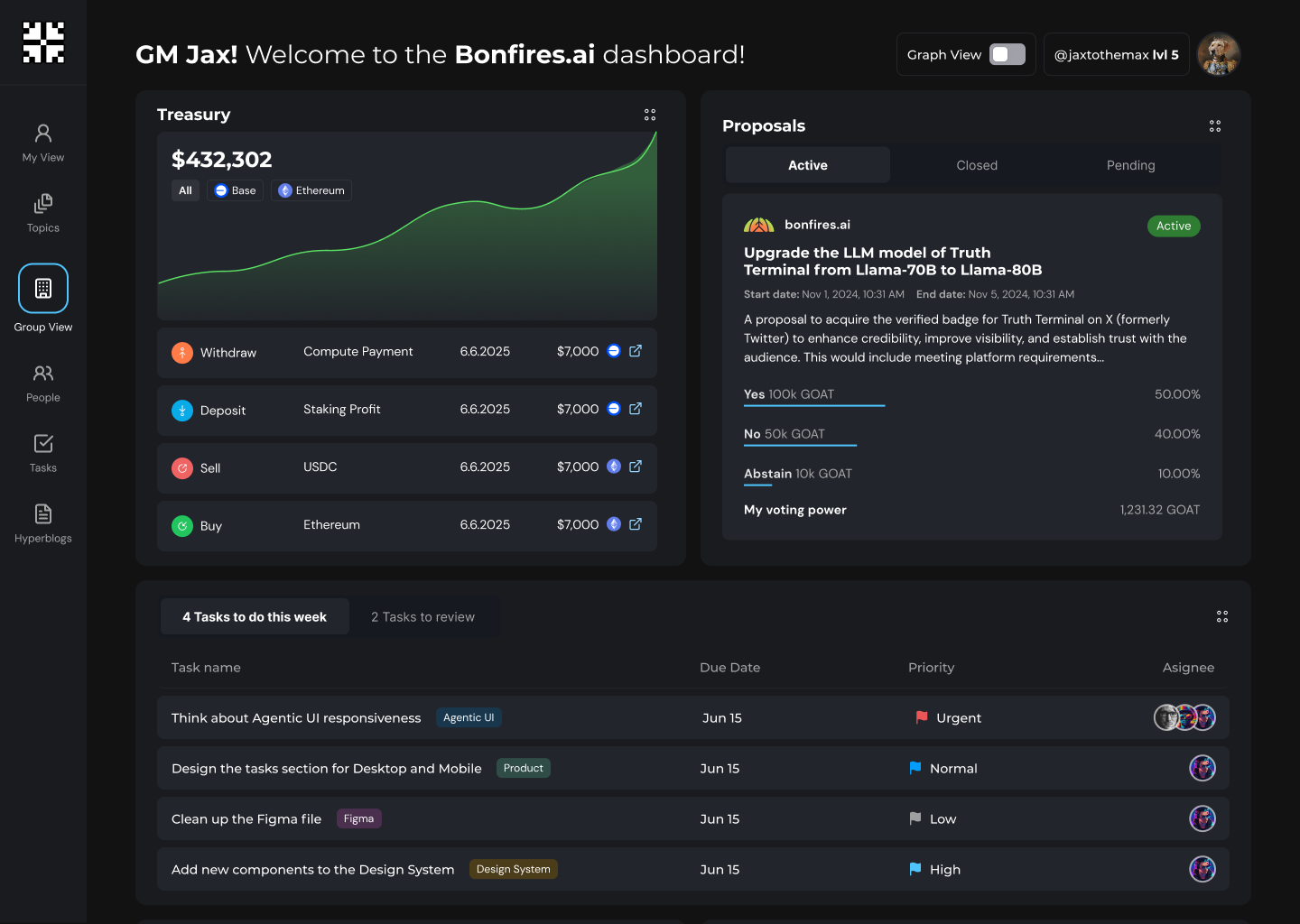Click the @jaxtothemax lvl 5 button

click(1117, 54)
